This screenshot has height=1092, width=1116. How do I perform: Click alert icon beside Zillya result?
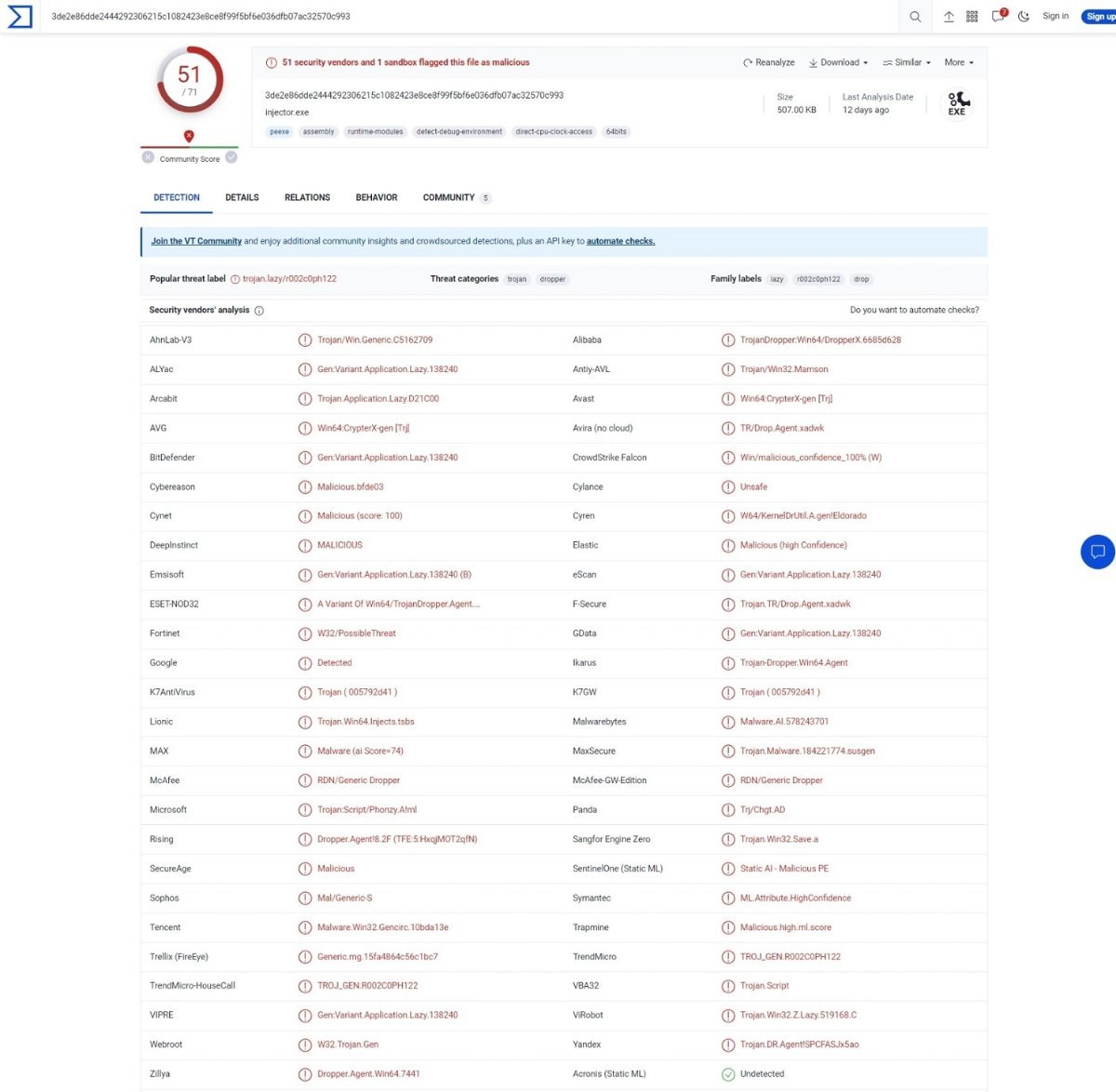[x=305, y=1074]
